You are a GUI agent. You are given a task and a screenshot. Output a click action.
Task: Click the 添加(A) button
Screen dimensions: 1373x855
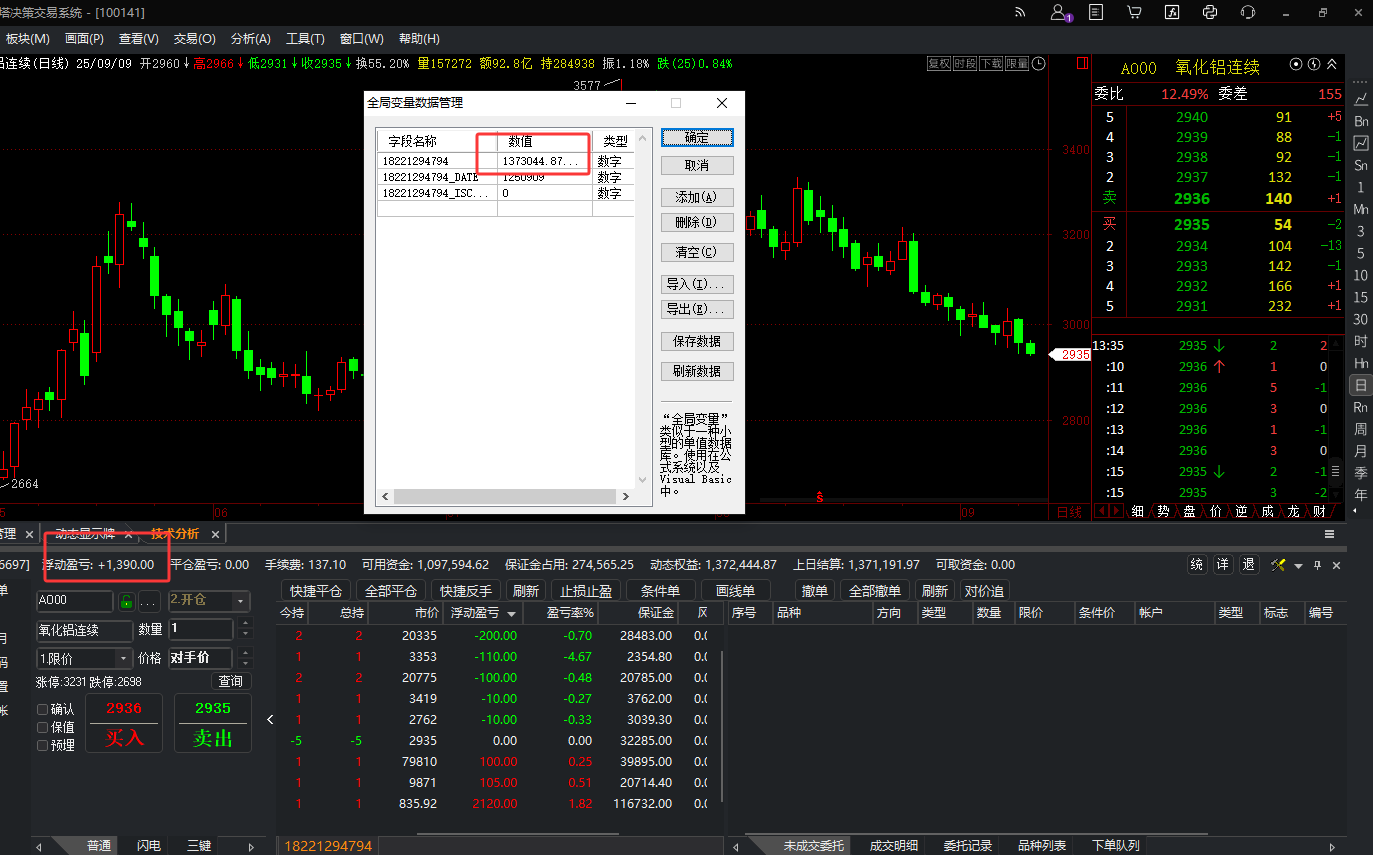tap(697, 197)
